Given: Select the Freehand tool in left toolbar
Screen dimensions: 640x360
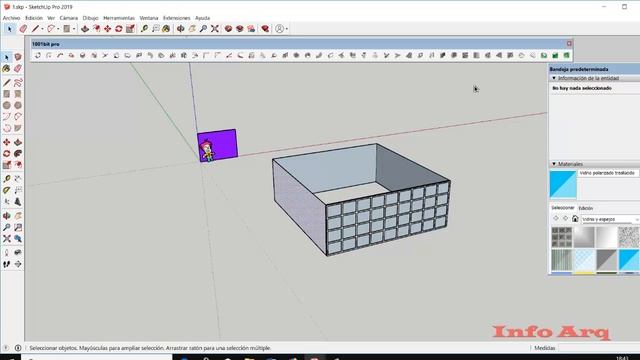Looking at the screenshot, I should click(x=18, y=83).
